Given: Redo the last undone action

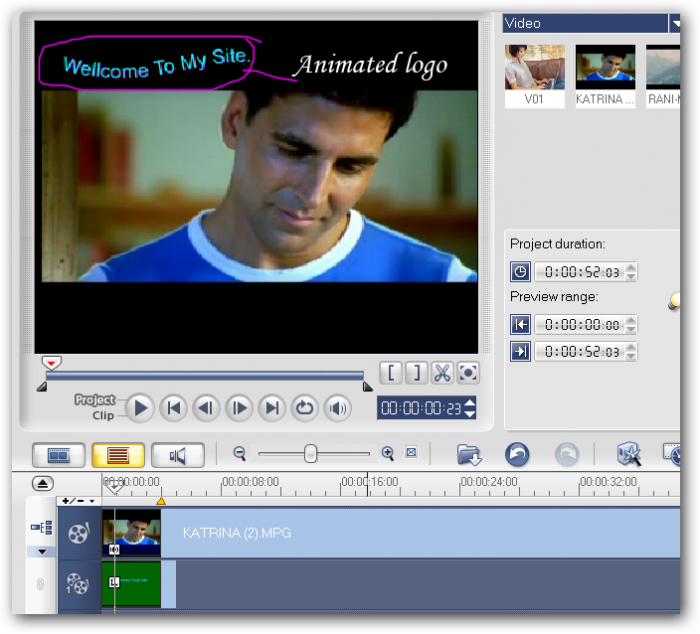Looking at the screenshot, I should point(567,455).
